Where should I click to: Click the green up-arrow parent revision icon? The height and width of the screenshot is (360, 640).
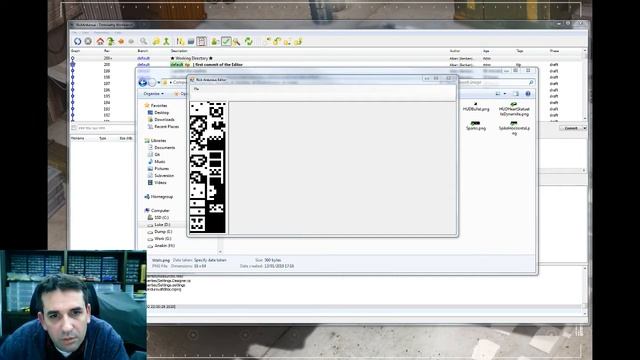[x=110, y=41]
